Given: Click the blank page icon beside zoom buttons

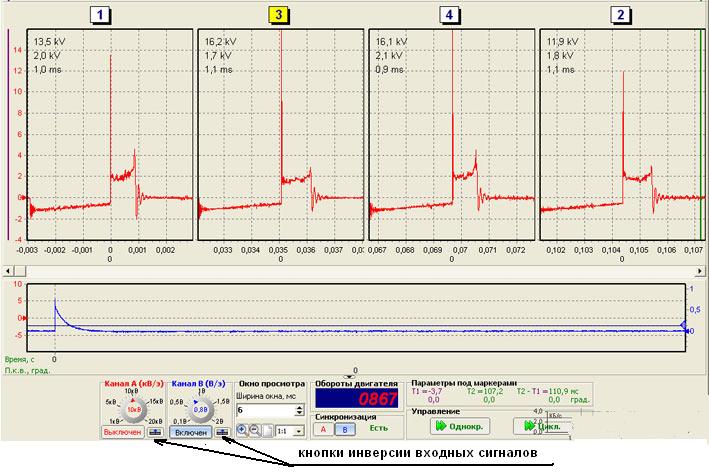Looking at the screenshot, I should click(x=268, y=430).
